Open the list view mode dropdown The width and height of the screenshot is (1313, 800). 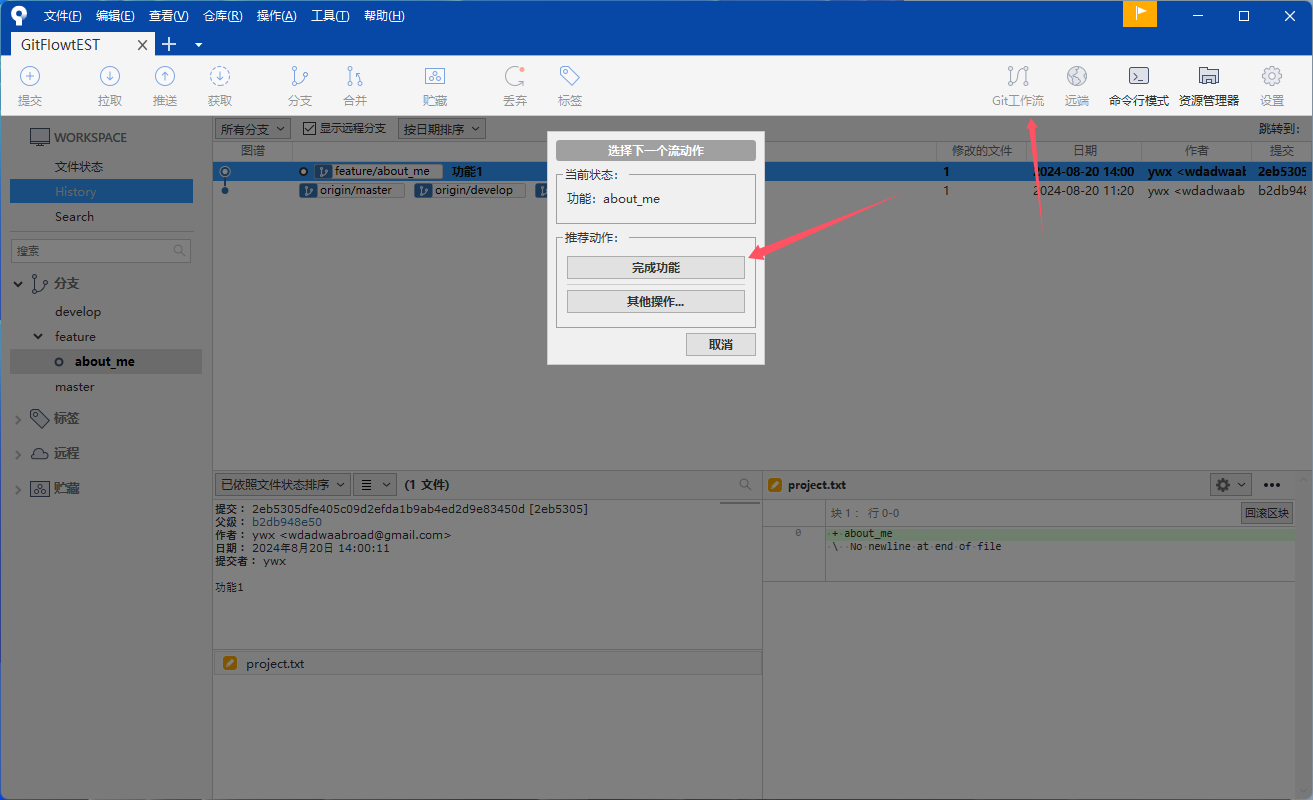coord(375,484)
